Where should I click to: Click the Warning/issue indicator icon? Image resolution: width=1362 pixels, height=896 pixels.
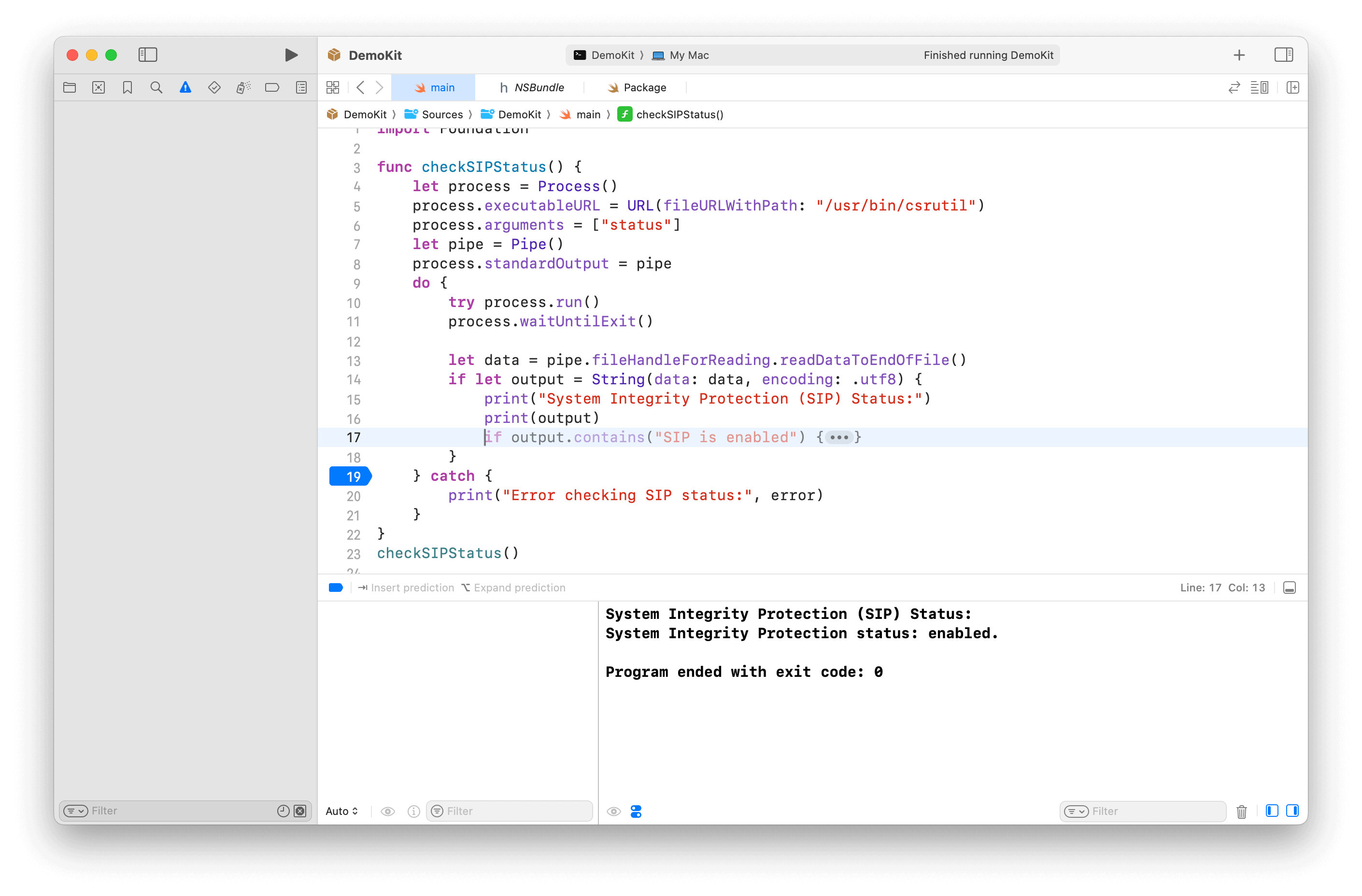[x=185, y=88]
